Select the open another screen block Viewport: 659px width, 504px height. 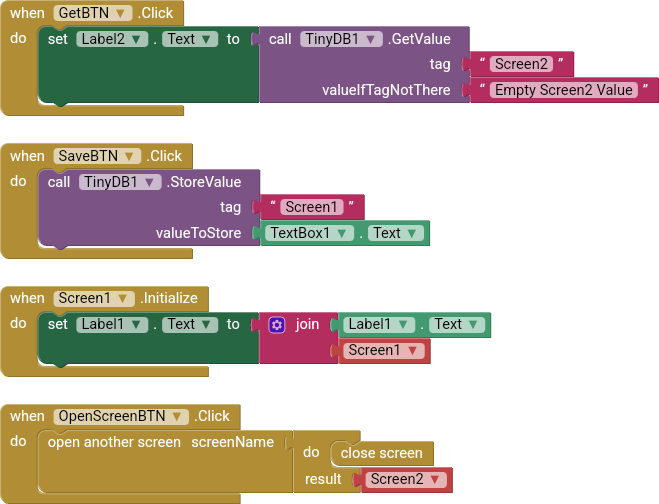[x=114, y=442]
